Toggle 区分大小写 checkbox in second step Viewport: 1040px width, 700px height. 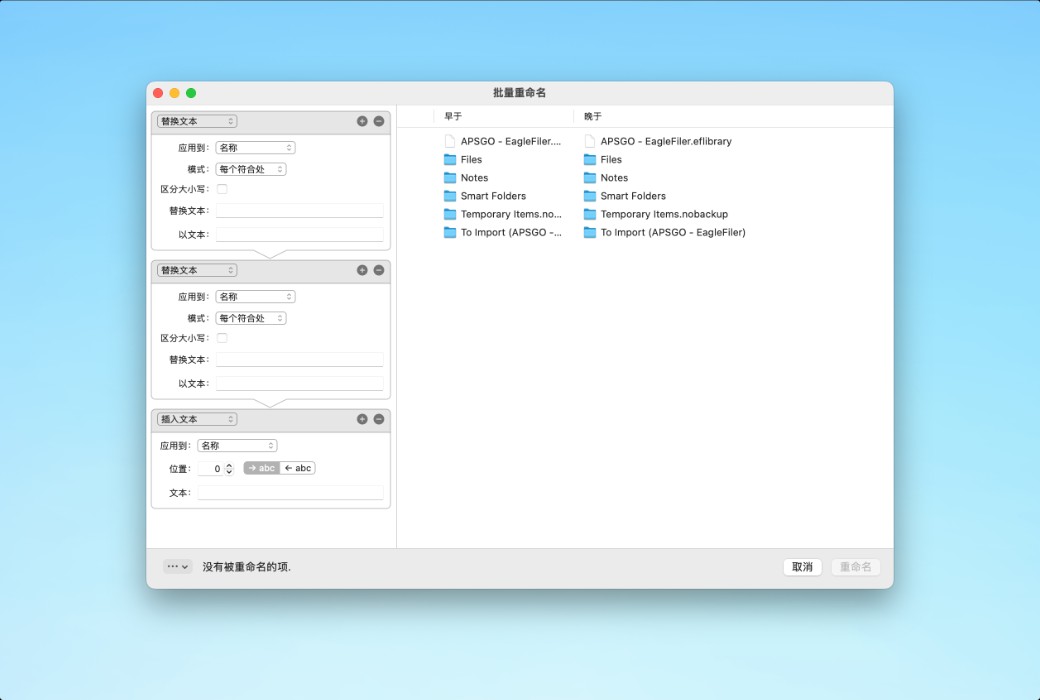pos(222,338)
